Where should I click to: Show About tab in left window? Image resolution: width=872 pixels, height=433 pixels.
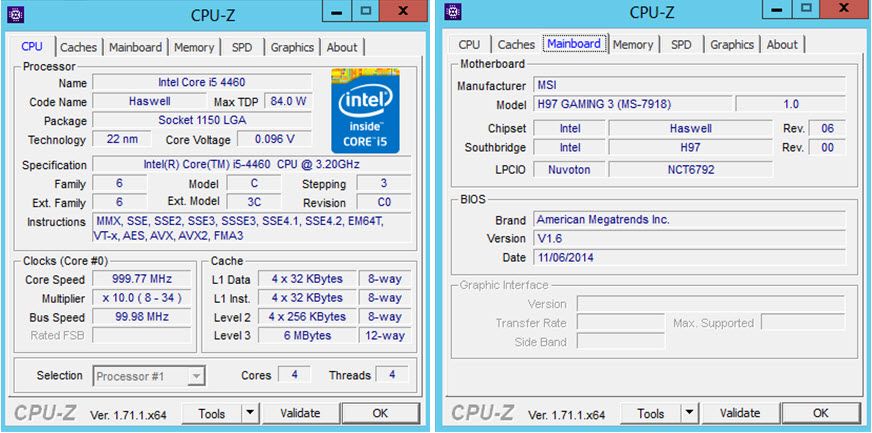(x=342, y=47)
